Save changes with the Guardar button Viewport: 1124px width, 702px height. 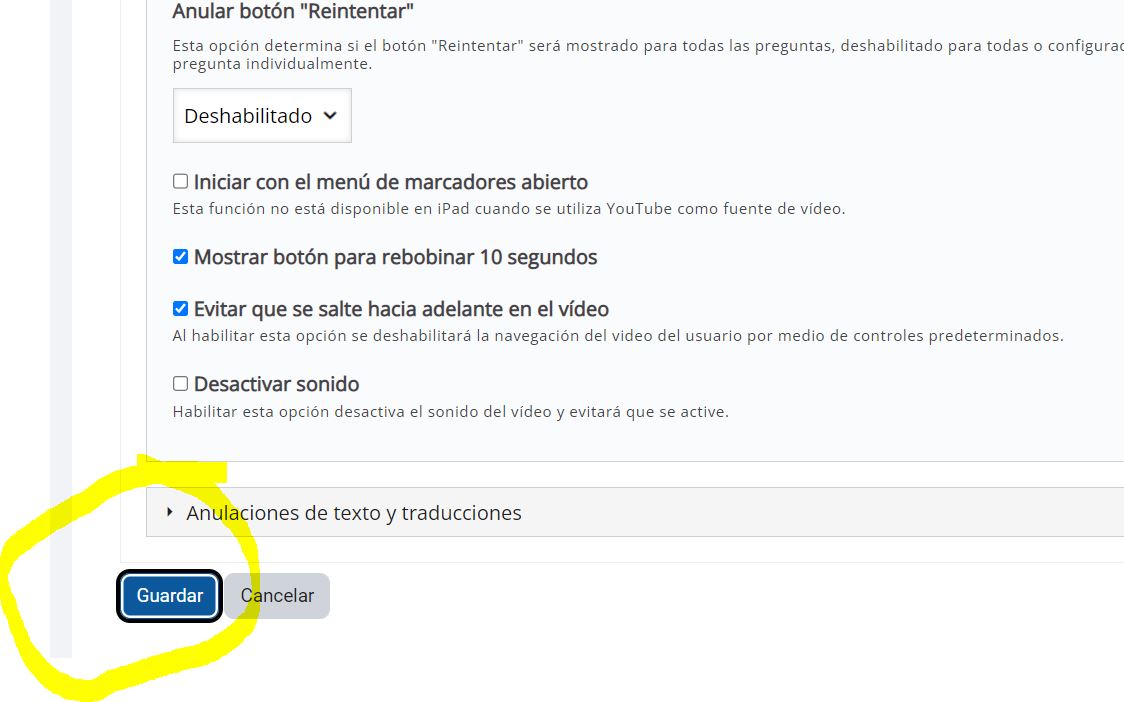click(169, 596)
